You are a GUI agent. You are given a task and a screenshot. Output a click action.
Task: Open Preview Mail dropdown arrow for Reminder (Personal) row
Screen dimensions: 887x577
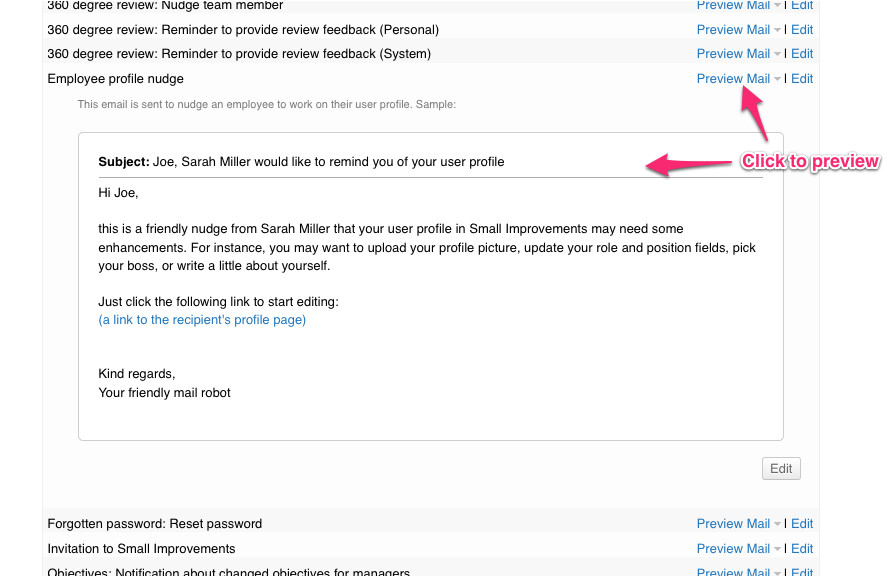click(778, 30)
